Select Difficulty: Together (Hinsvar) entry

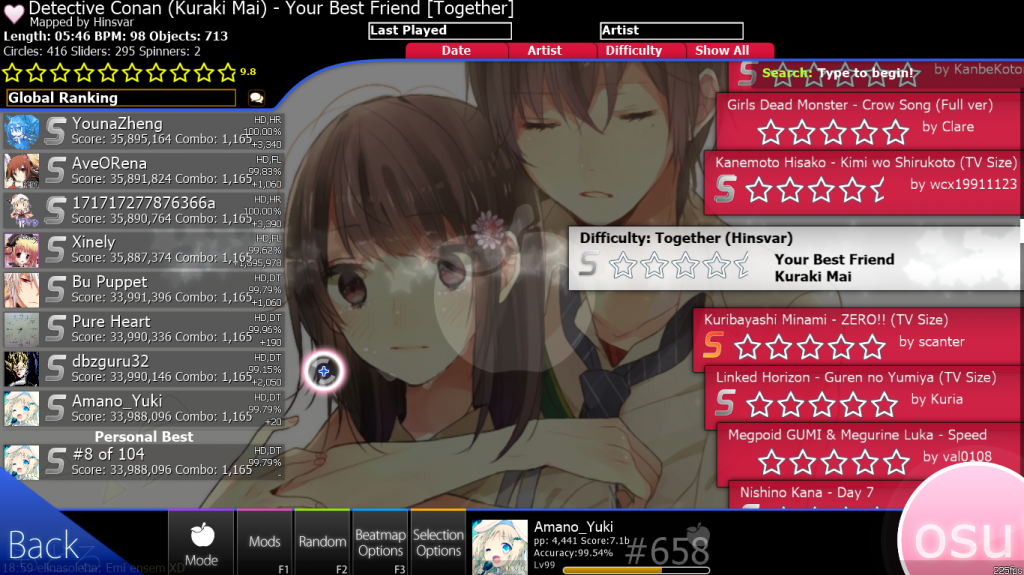coord(795,258)
